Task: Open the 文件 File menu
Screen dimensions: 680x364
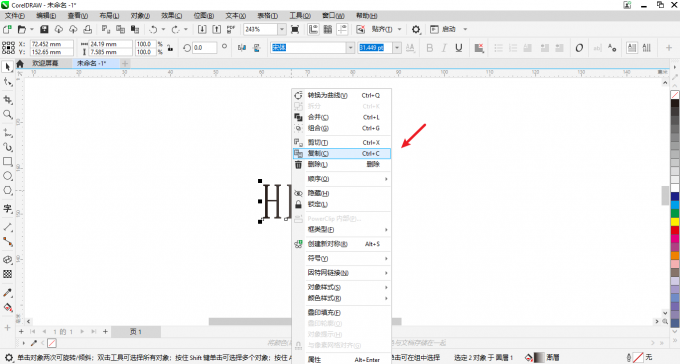Action: click(x=14, y=16)
